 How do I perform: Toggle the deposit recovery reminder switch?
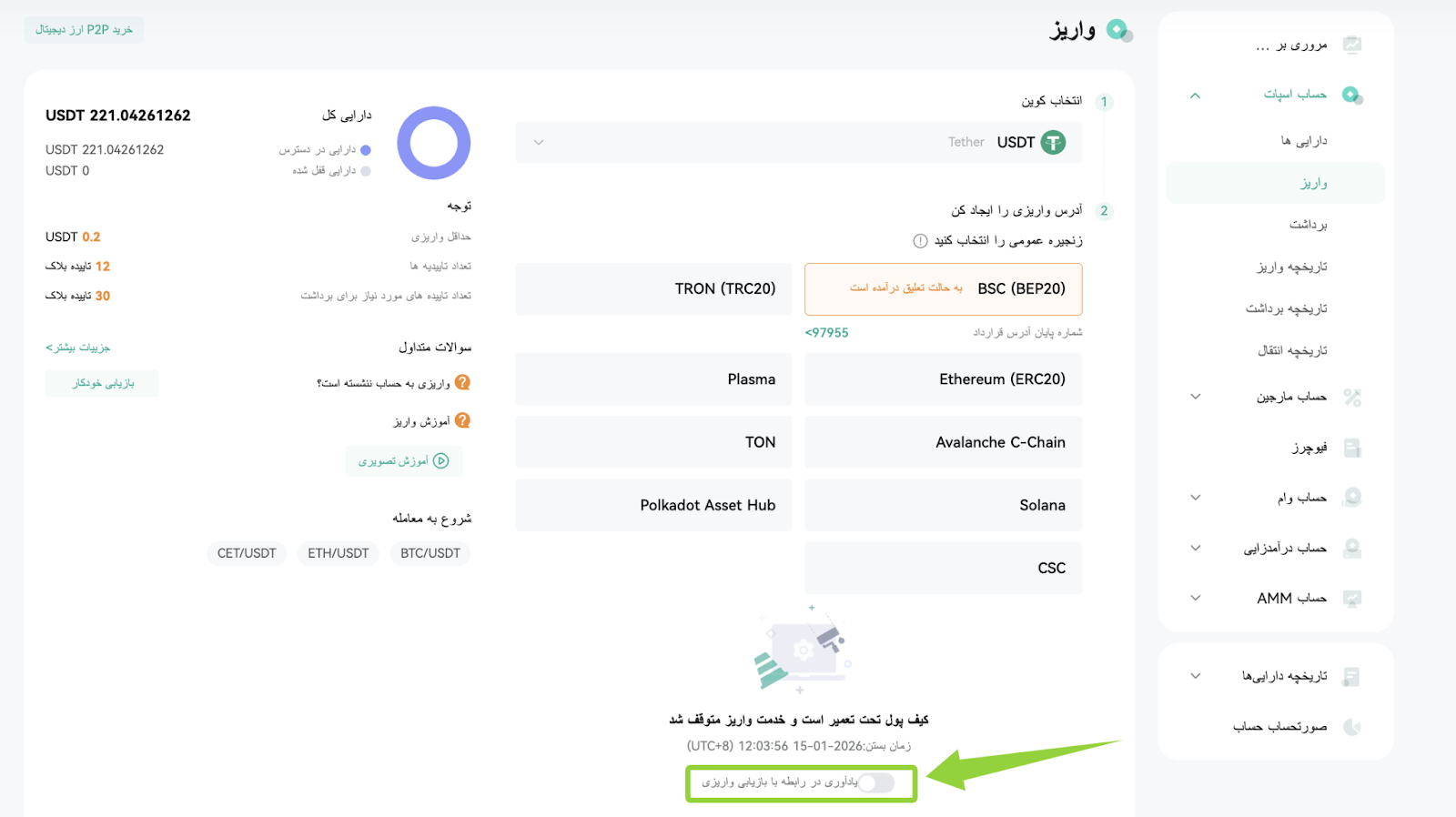[877, 782]
